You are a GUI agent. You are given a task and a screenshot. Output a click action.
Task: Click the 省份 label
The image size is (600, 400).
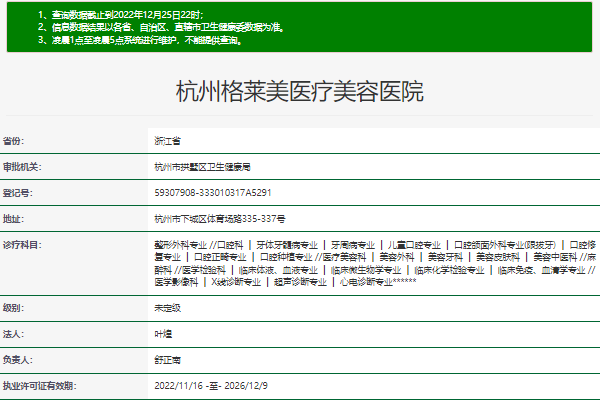pyautogui.click(x=13, y=141)
